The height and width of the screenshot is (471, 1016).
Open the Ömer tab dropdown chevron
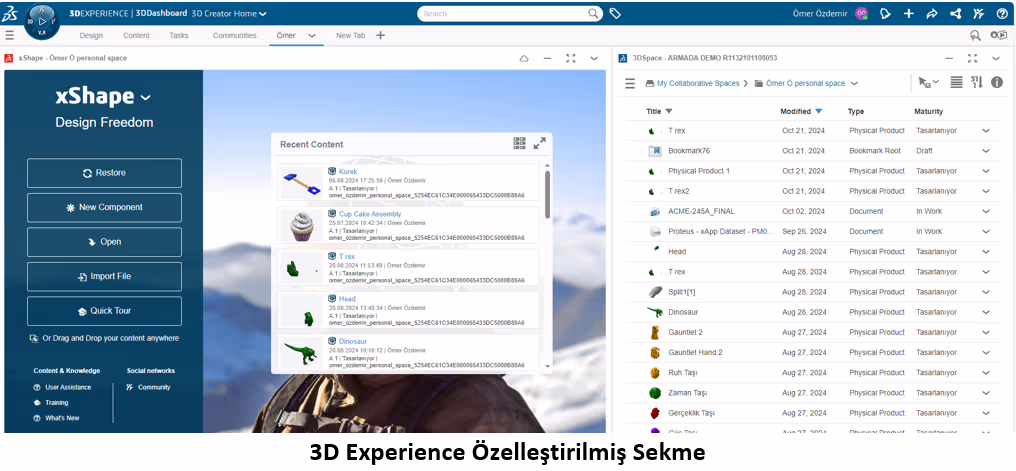[312, 36]
